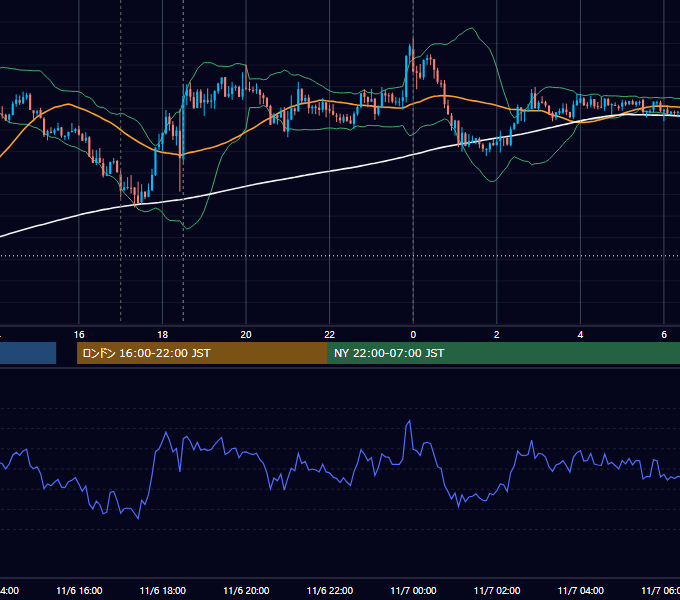Select the 2 hour label on time axis

click(497, 335)
